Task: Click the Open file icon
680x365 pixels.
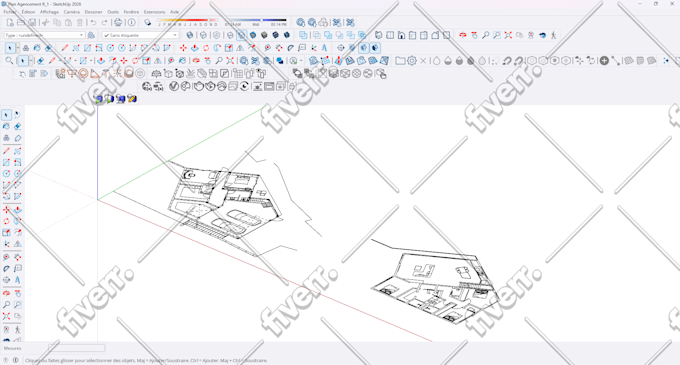Action: 21,23
